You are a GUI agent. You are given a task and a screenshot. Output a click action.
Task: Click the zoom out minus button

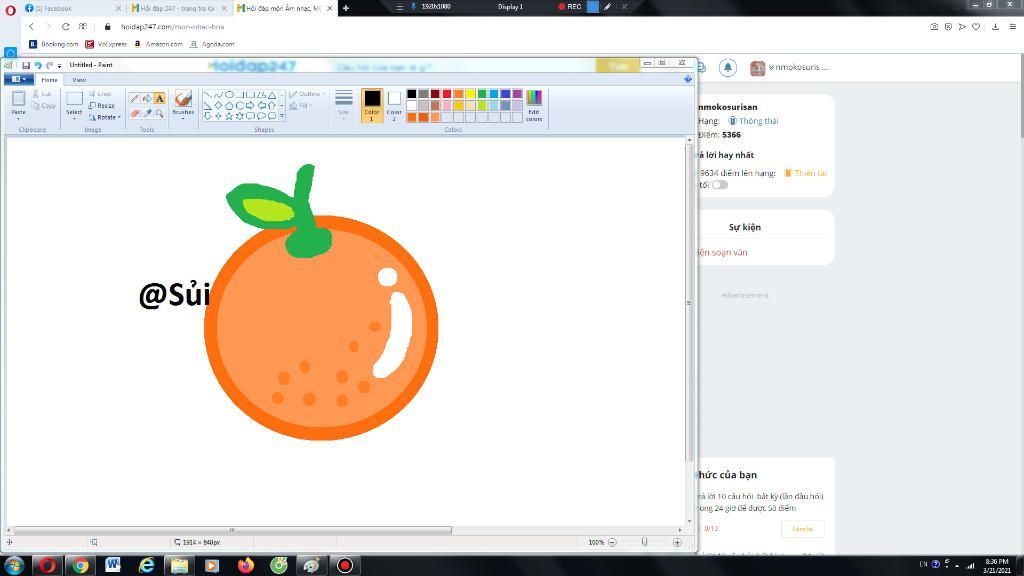click(612, 542)
